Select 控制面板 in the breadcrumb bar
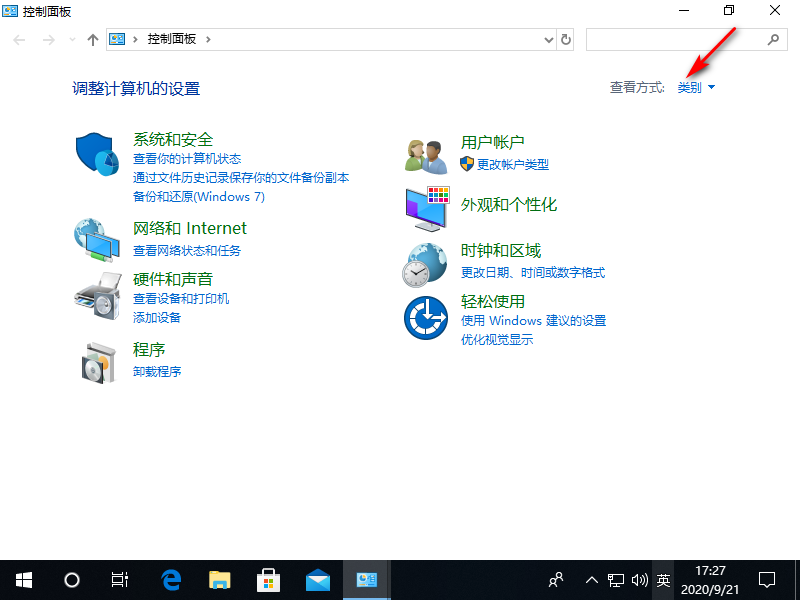The width and height of the screenshot is (800, 600). (x=173, y=39)
